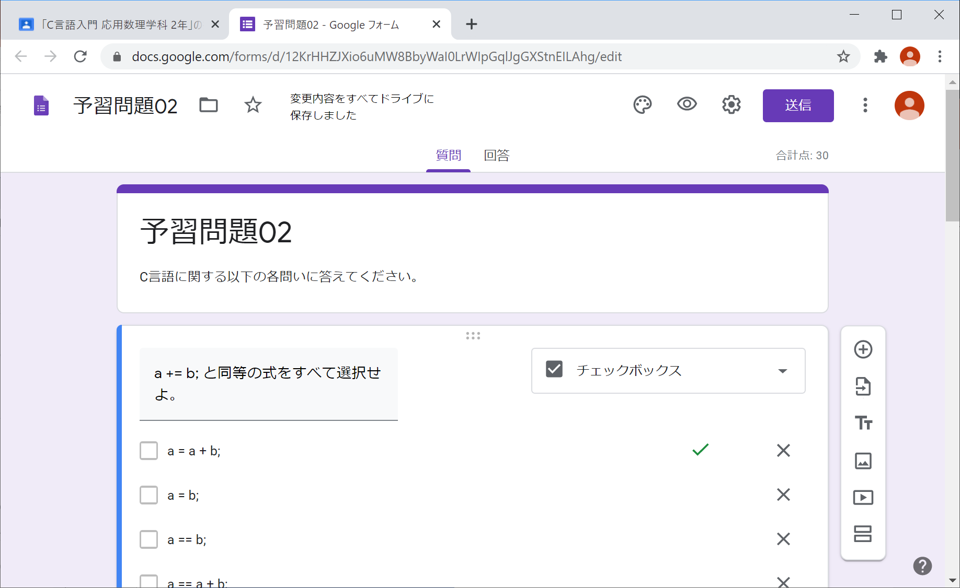Check the option a = b;
This screenshot has height=588, width=960.
149,495
